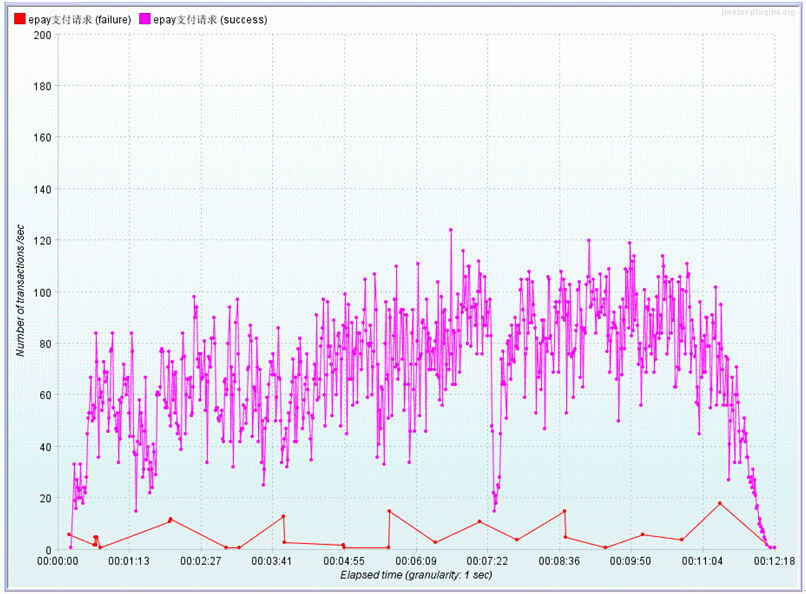The image size is (806, 594).
Task: Click the y-axis value 120
Action: pos(42,240)
